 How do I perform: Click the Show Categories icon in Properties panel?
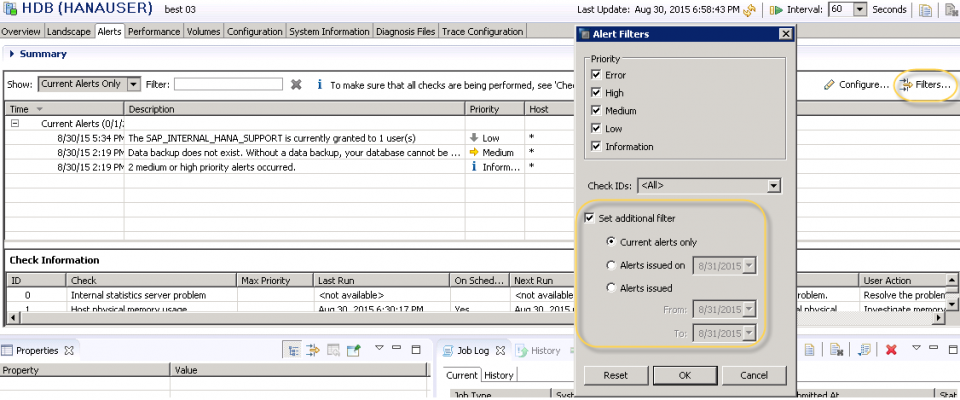(294, 350)
